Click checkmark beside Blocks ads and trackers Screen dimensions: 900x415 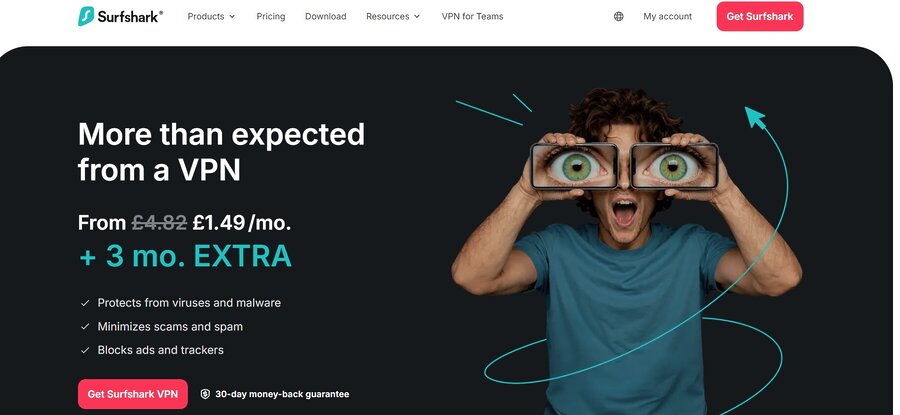(x=85, y=350)
